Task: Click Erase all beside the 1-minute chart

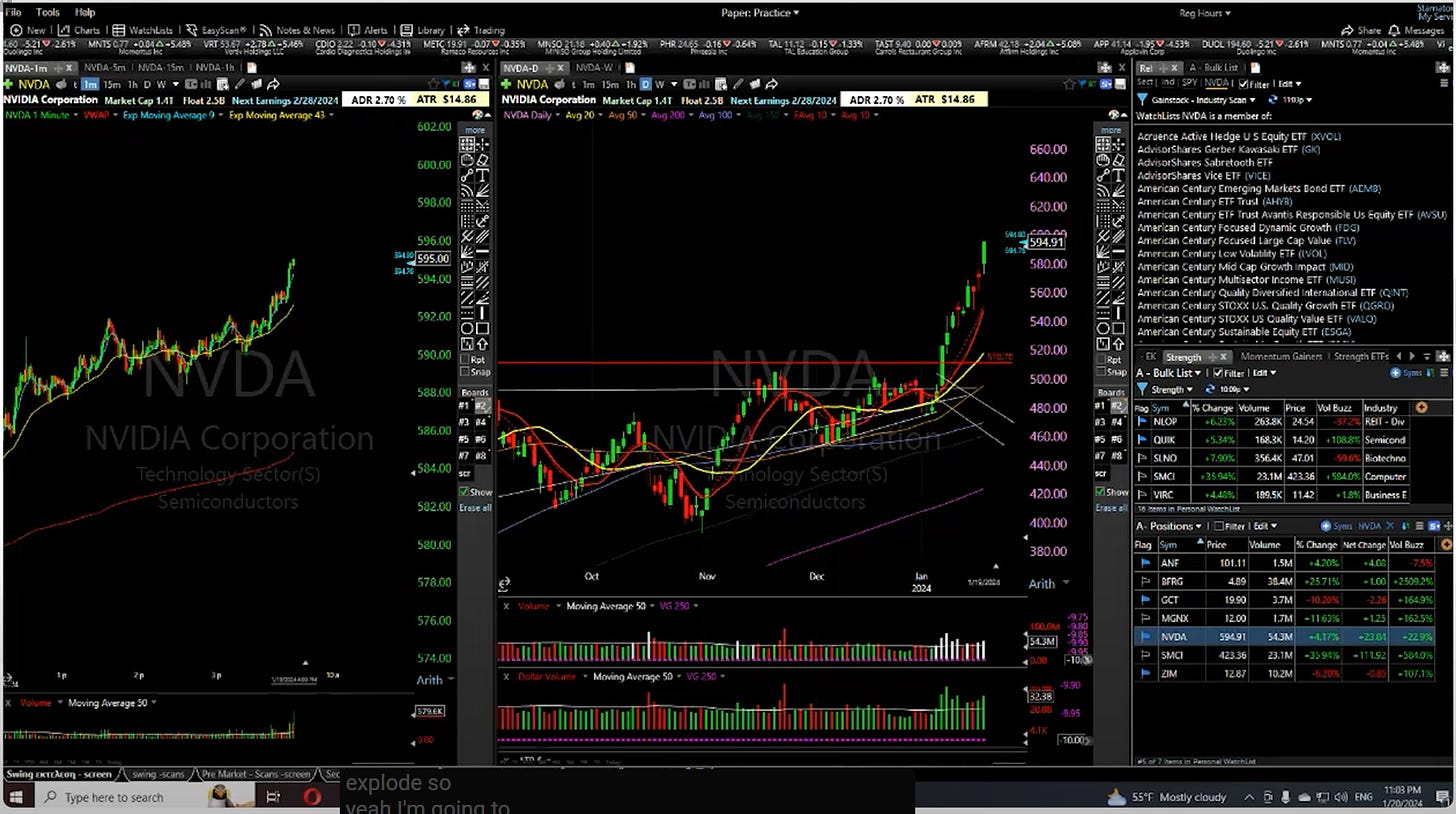Action: 475,508
